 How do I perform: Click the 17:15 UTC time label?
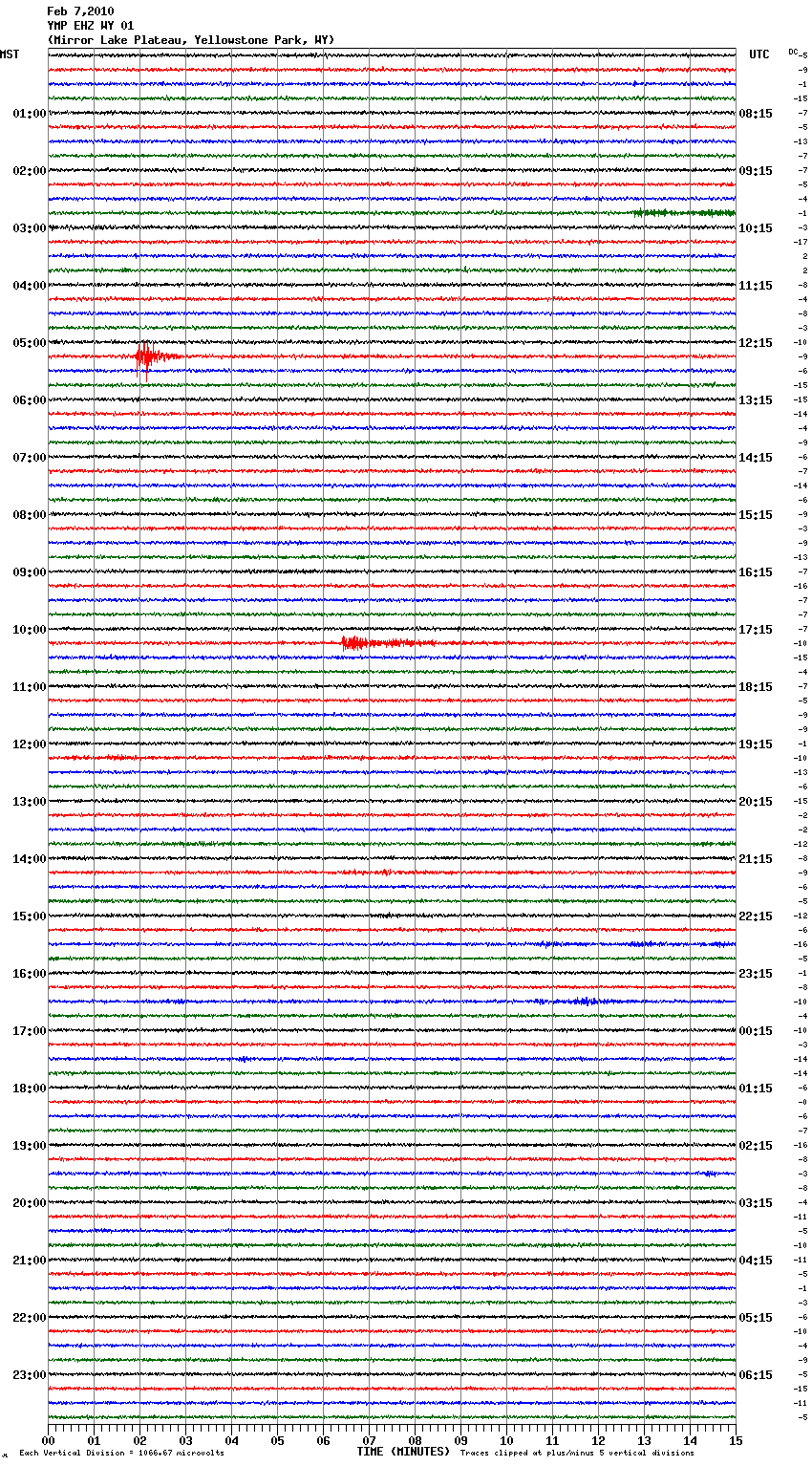point(756,630)
